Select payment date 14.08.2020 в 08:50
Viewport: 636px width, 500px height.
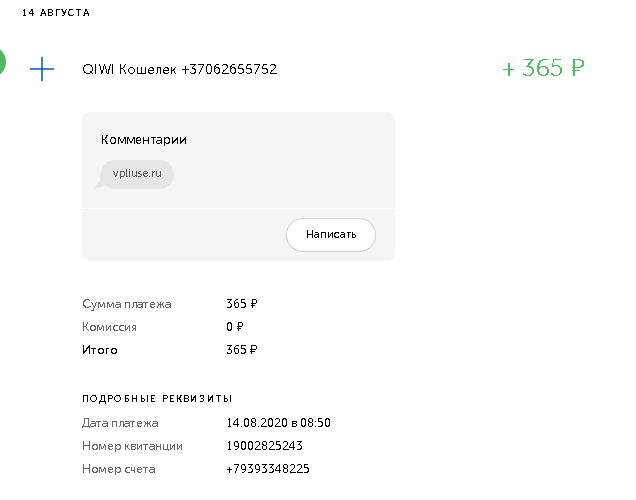[279, 423]
